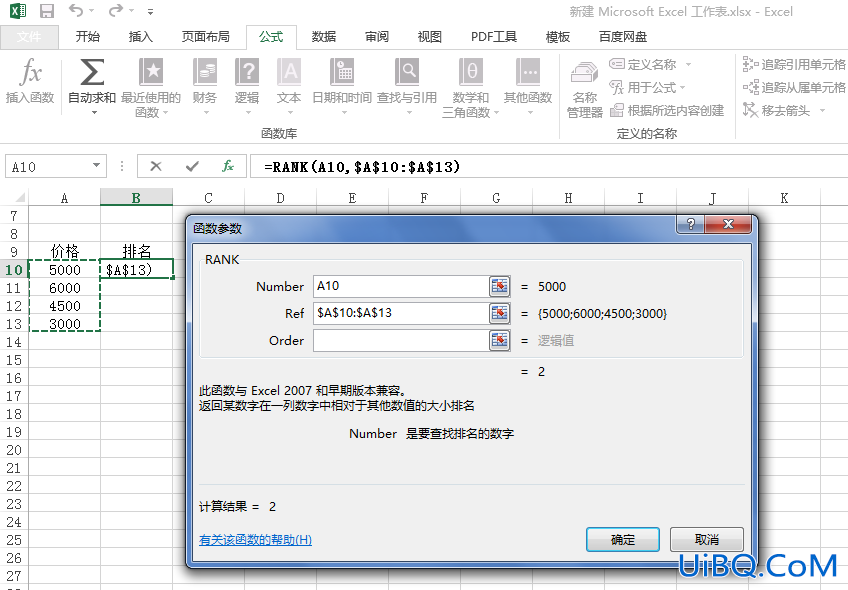Select row 14 header
Screen dimensions: 848x590
(14, 342)
